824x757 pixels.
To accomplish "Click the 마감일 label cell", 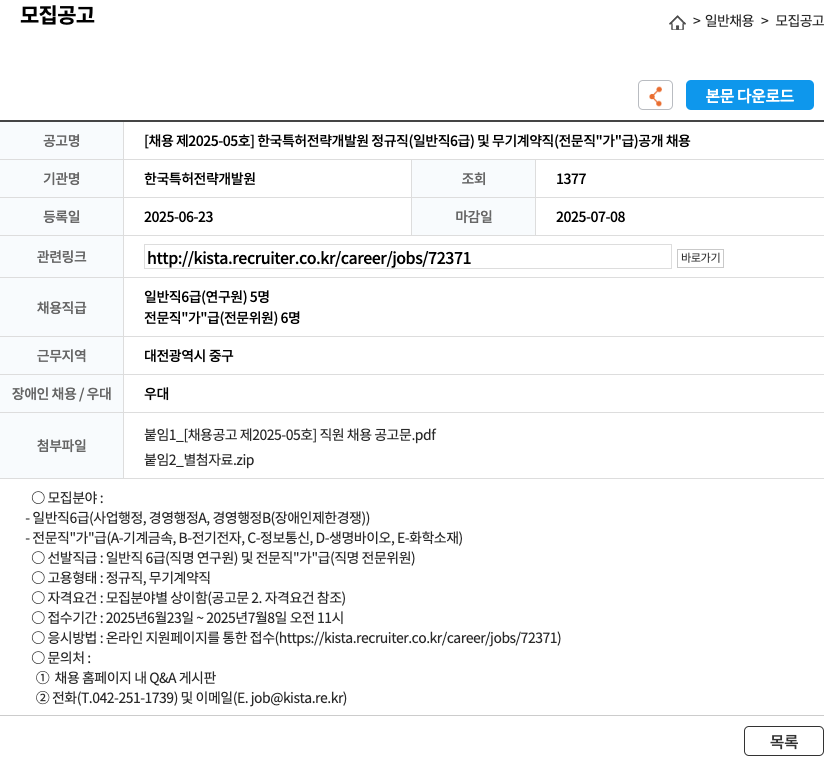I will tap(473, 217).
